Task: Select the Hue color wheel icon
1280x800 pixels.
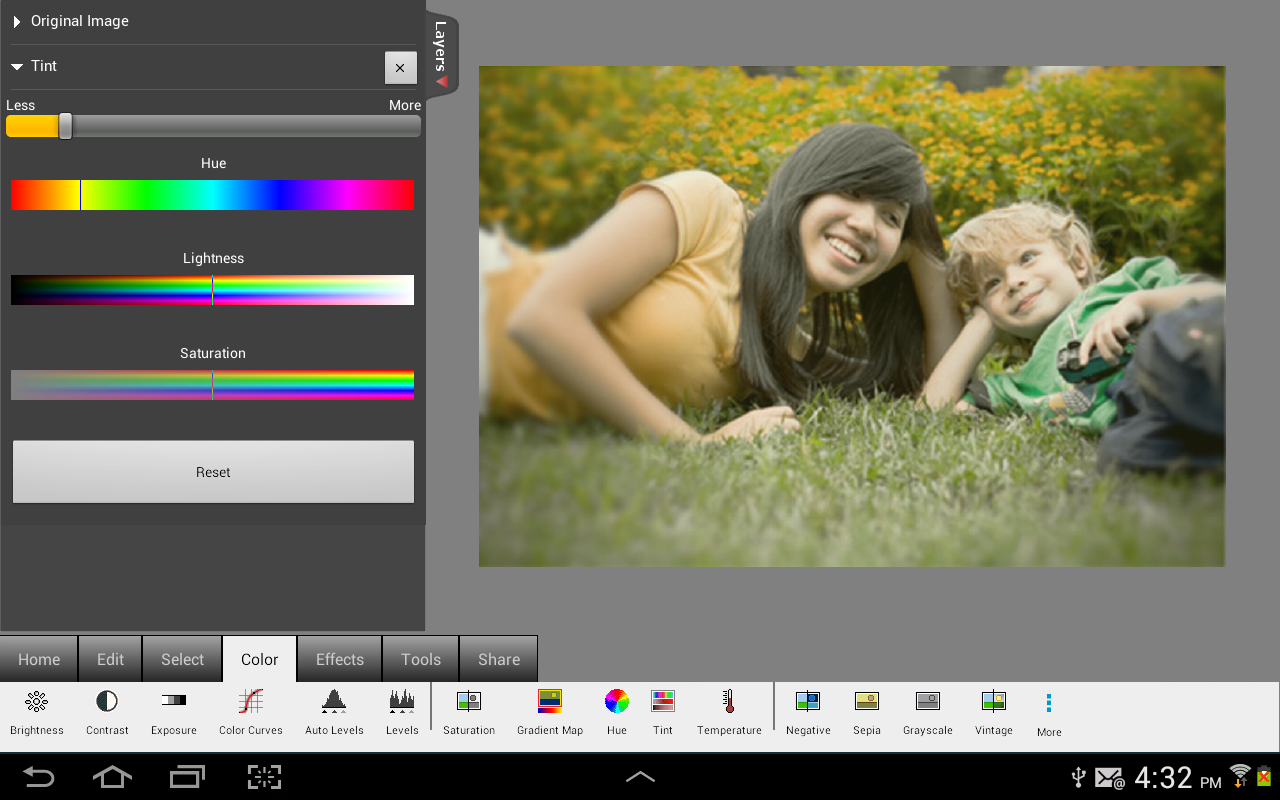Action: pyautogui.click(x=617, y=711)
